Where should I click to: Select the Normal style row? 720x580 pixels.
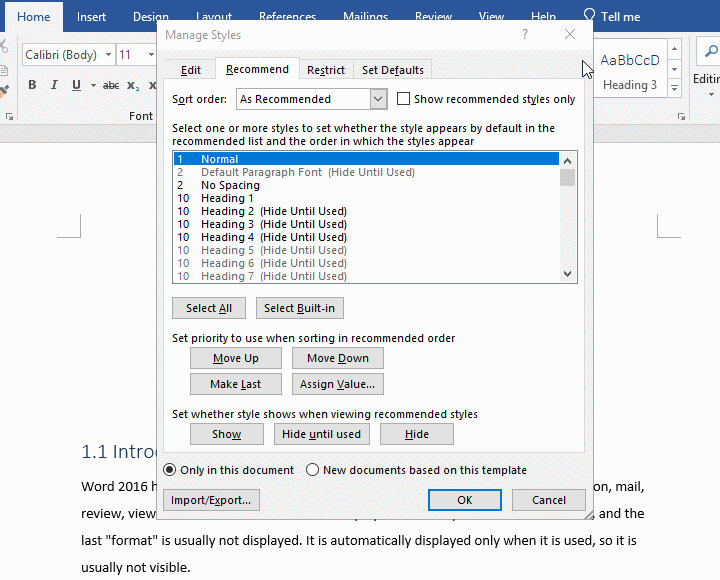[366, 159]
